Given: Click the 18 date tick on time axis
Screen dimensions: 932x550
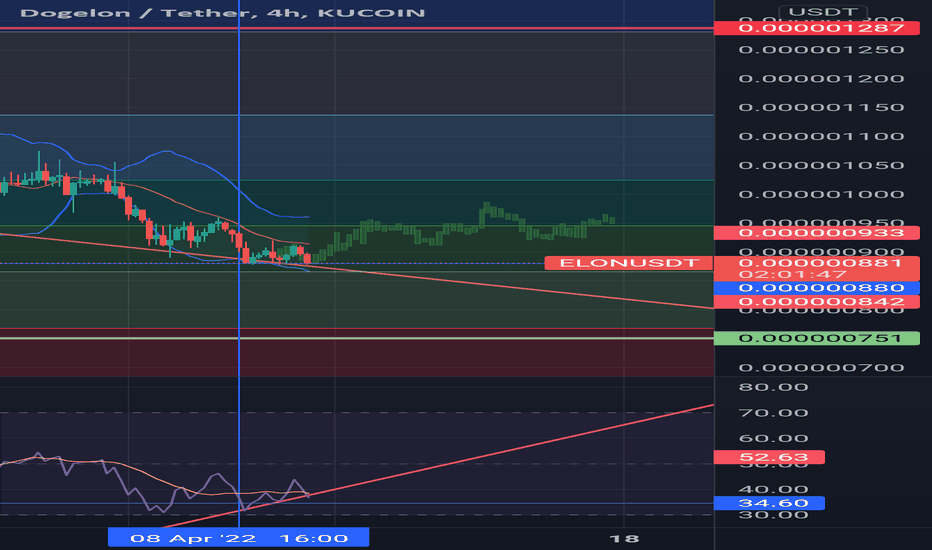Looking at the screenshot, I should pyautogui.click(x=624, y=539).
